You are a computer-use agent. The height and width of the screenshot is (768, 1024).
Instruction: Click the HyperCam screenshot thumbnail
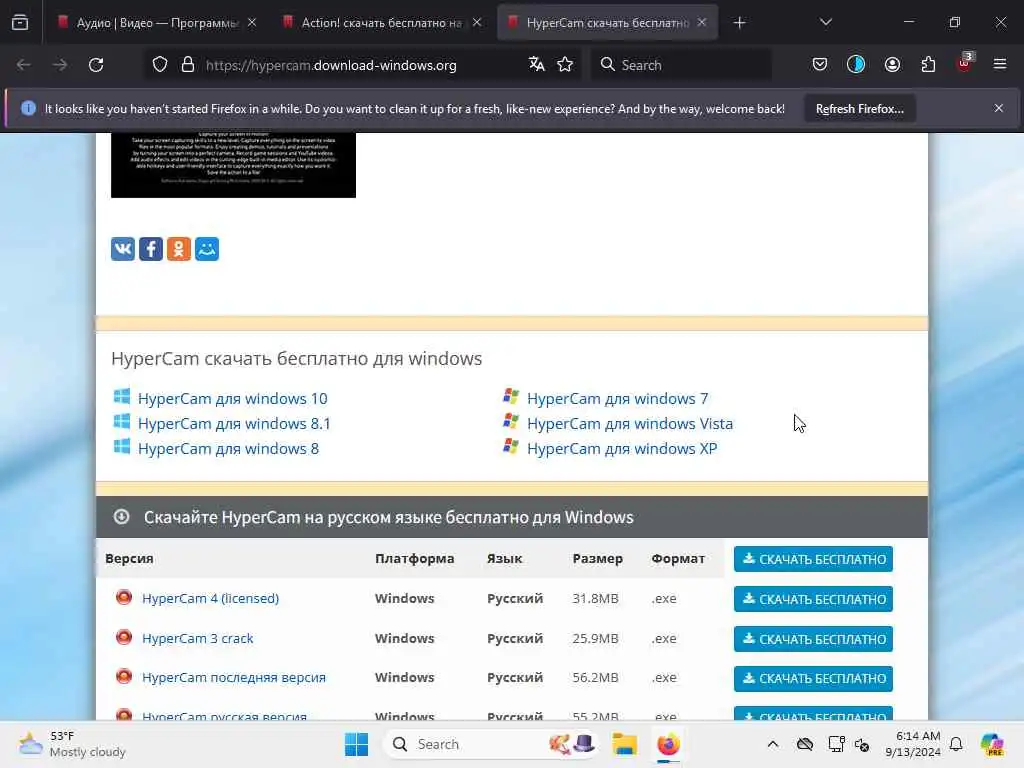click(233, 165)
